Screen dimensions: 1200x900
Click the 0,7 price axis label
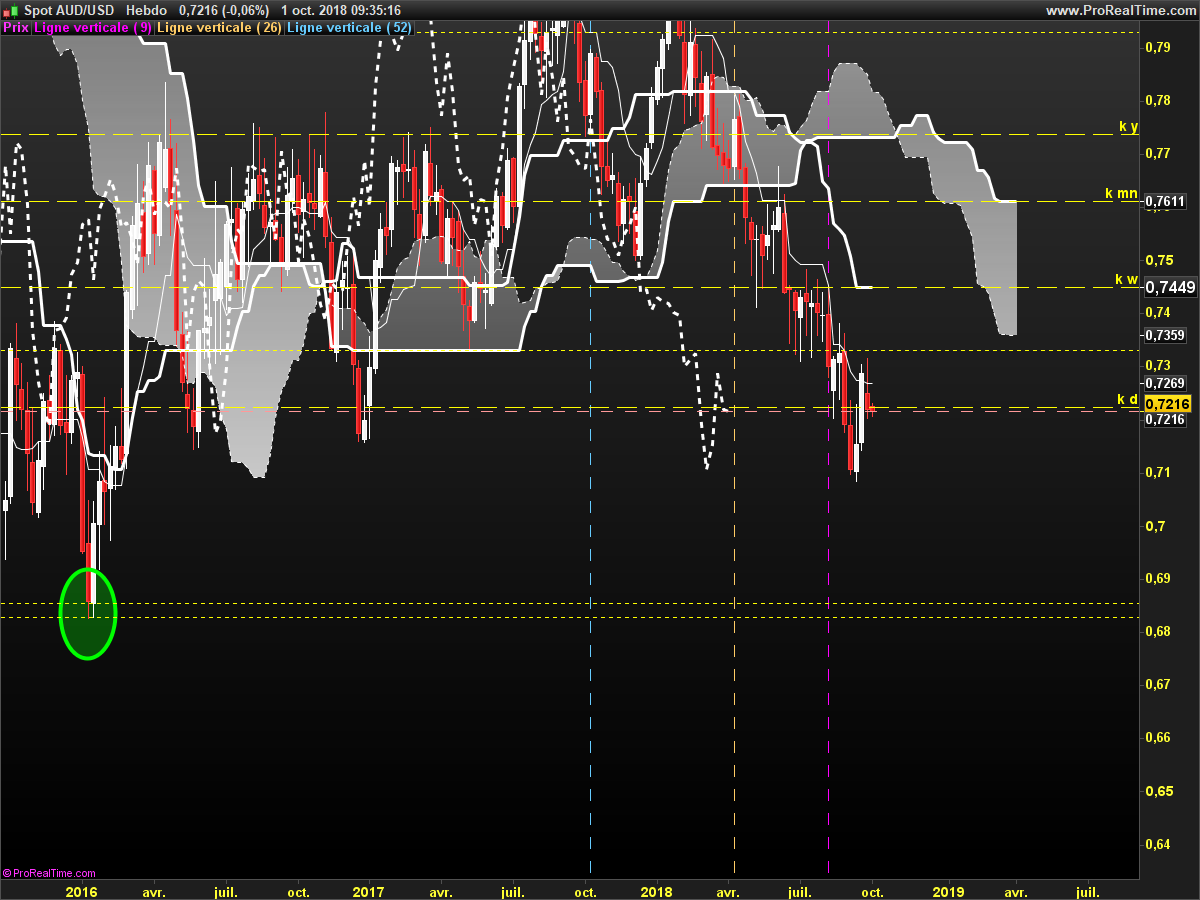[x=1155, y=525]
